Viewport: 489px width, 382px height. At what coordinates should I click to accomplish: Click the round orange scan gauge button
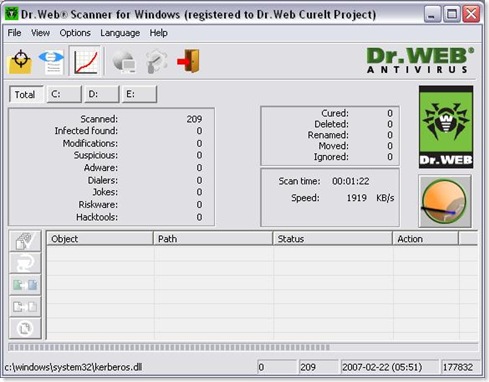445,201
